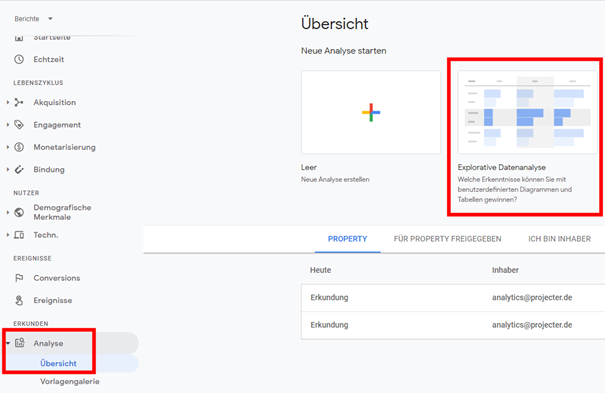Viewport: 605px width, 393px height.
Task: Open Monetarisierung in sidebar
Action: [x=64, y=147]
